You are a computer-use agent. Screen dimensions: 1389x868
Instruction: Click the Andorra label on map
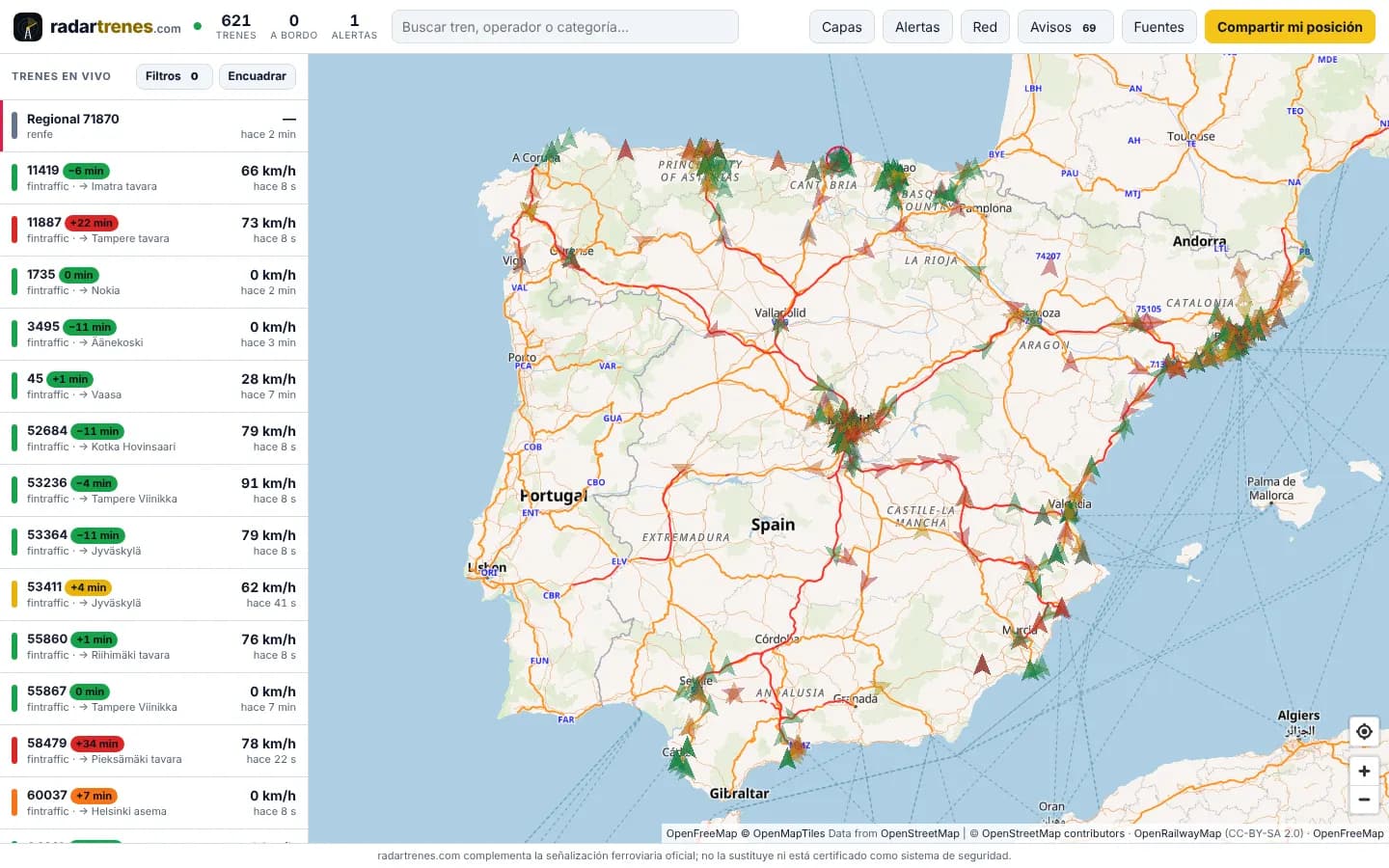[x=1199, y=241]
